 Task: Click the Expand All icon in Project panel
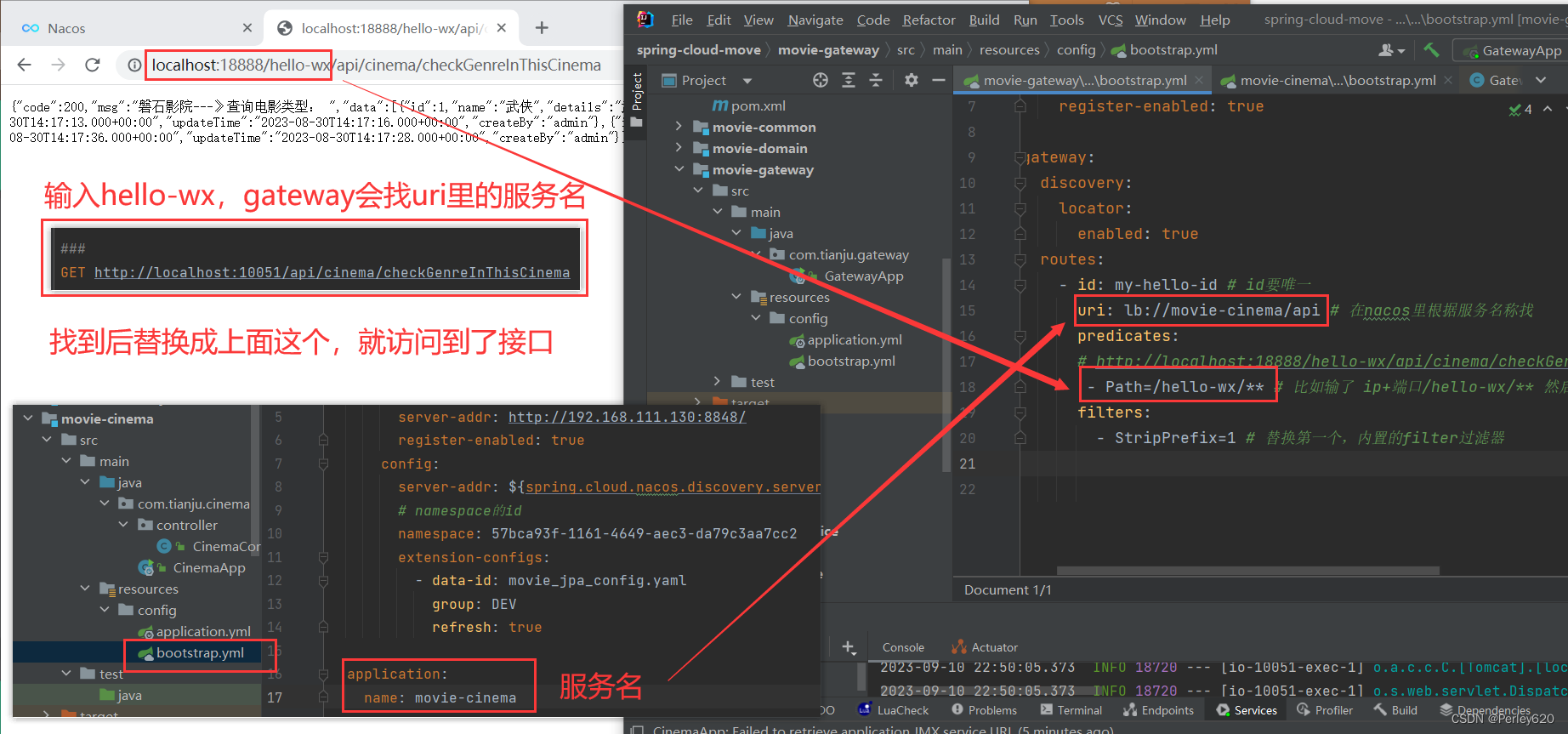tap(849, 80)
